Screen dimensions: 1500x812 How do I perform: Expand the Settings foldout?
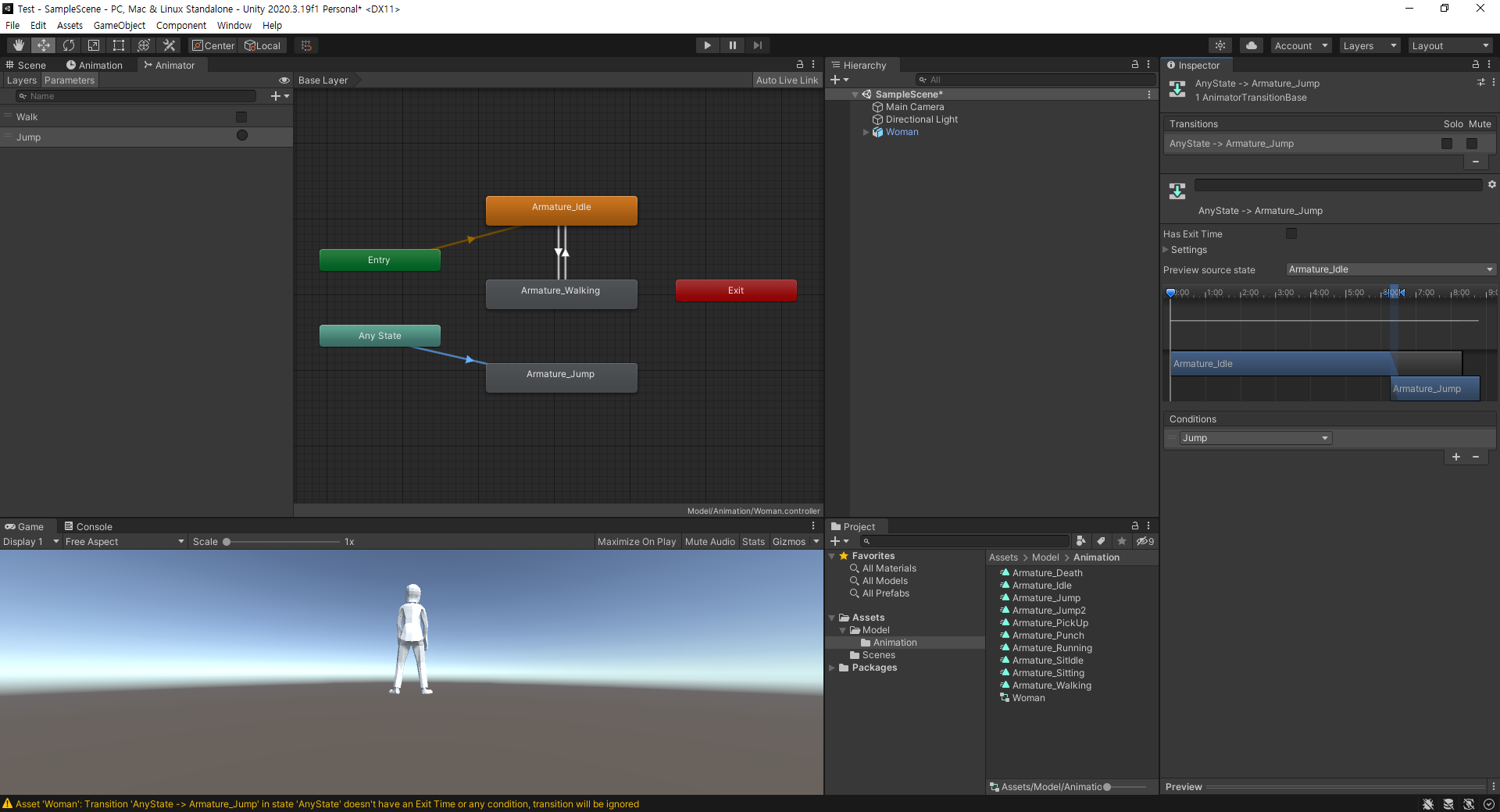click(x=1166, y=250)
